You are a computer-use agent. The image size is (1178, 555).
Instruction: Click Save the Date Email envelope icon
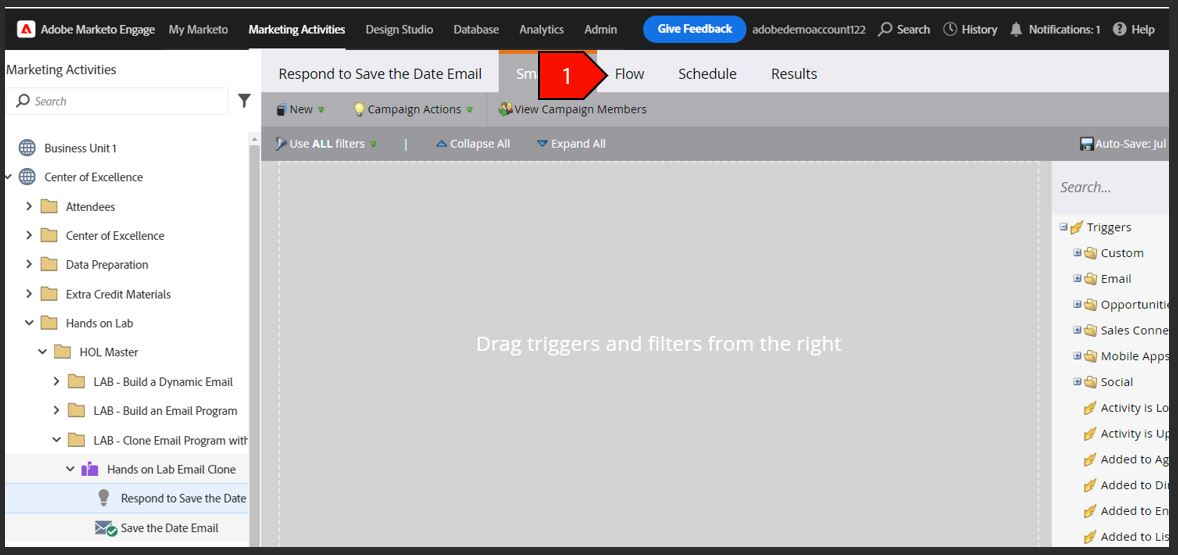tap(106, 528)
